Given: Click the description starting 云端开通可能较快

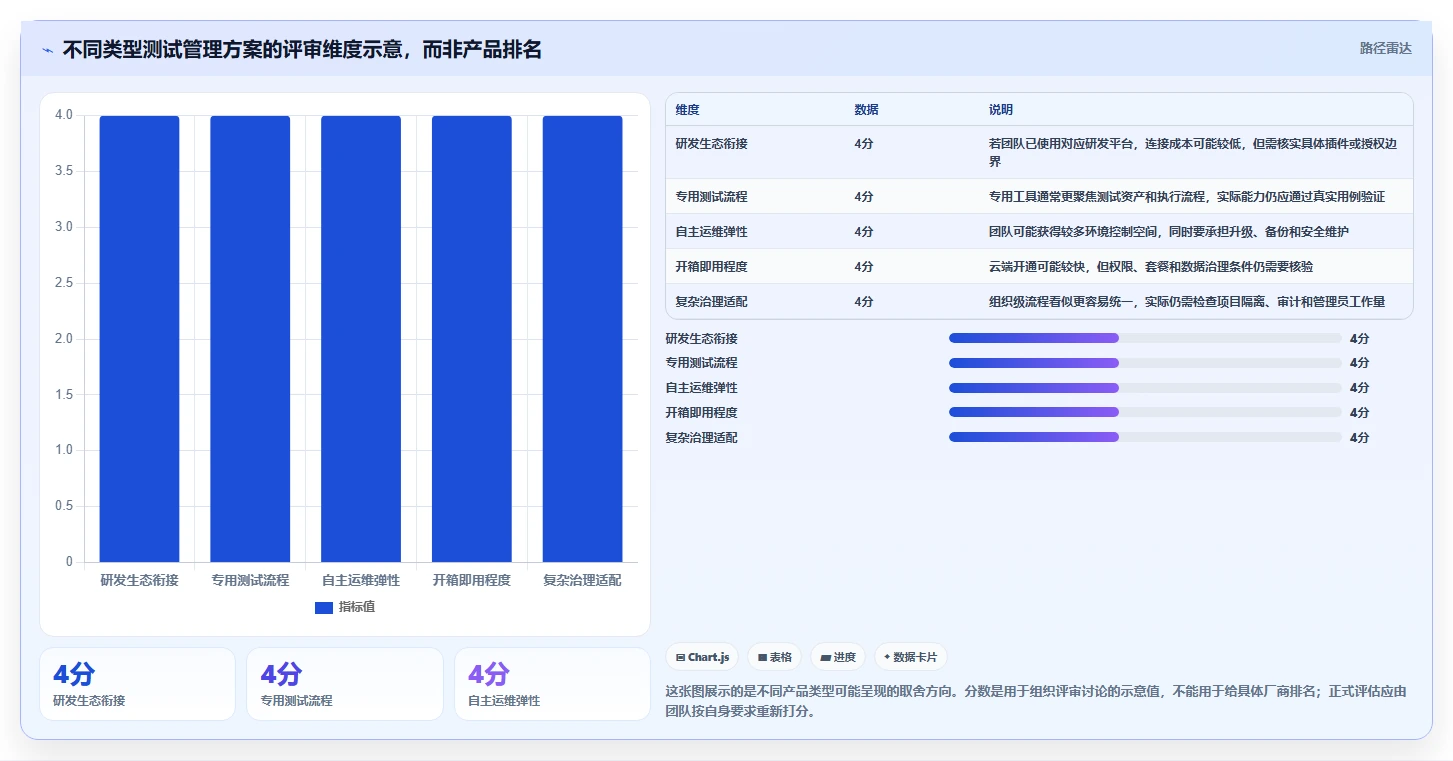Looking at the screenshot, I should (1151, 267).
